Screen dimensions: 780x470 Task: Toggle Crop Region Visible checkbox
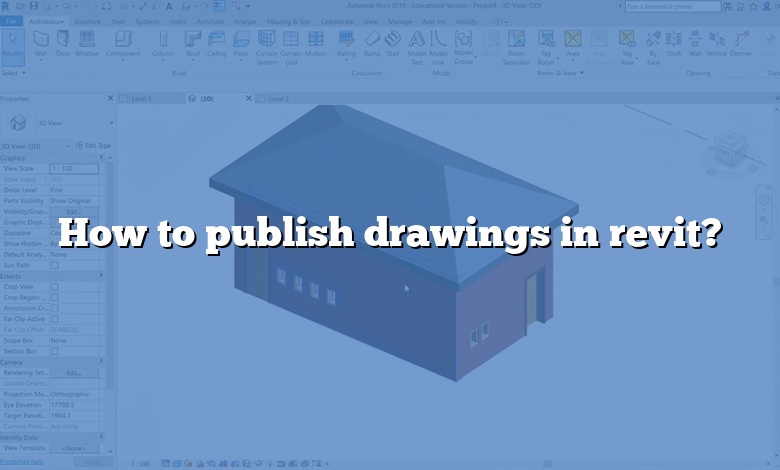coord(55,297)
